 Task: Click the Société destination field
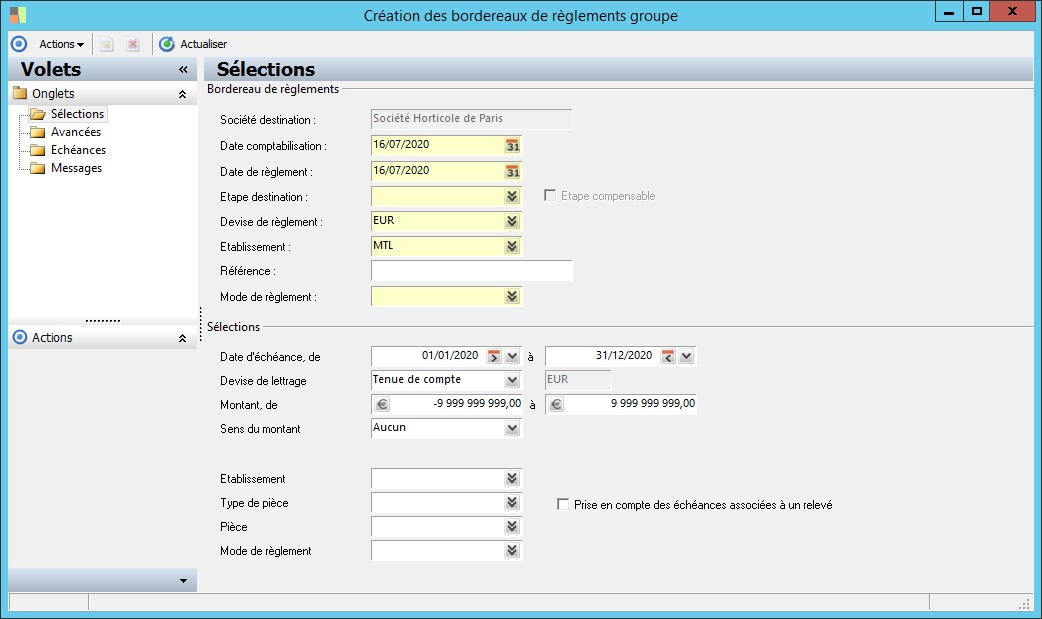(471, 118)
